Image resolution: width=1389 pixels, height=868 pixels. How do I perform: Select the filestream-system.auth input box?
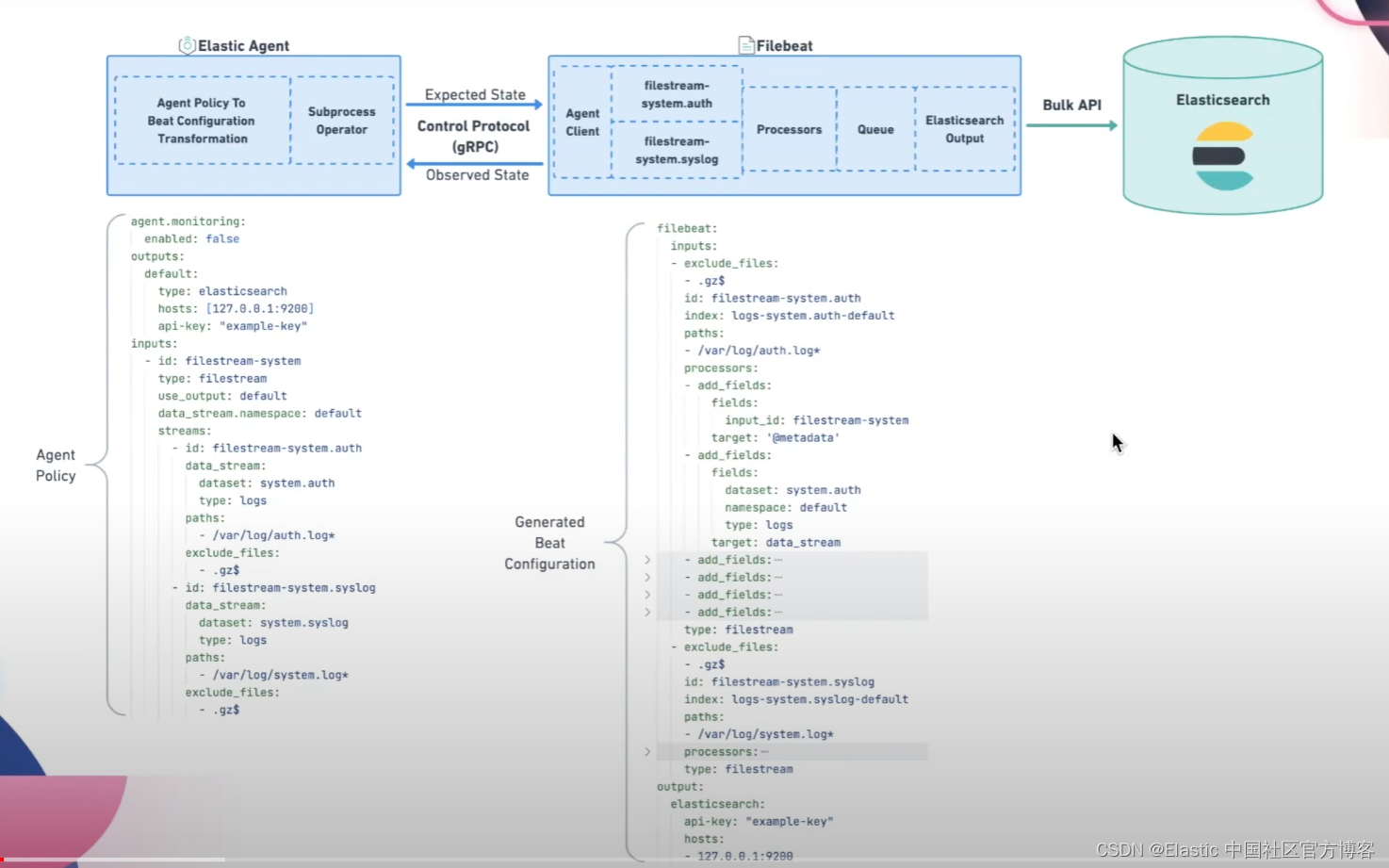[677, 93]
